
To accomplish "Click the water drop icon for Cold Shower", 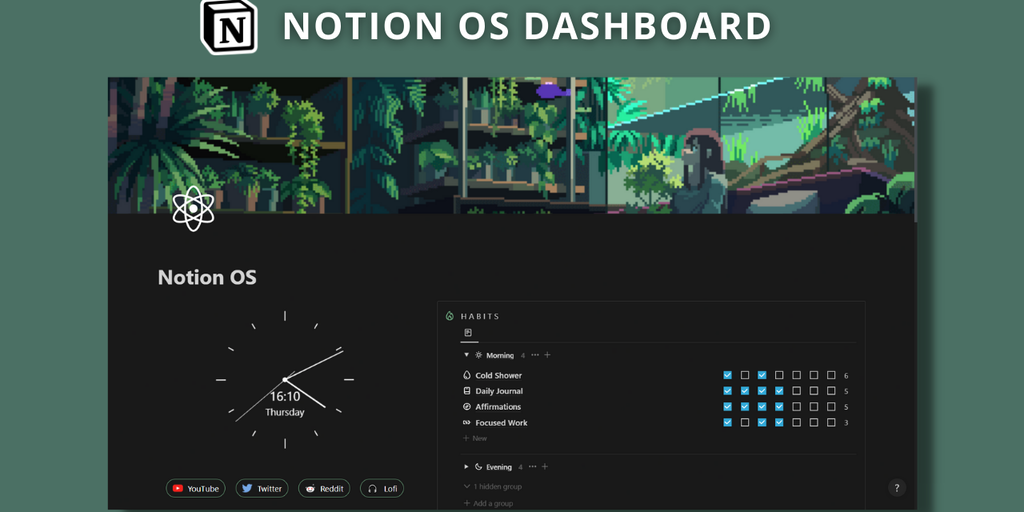I will coord(466,376).
